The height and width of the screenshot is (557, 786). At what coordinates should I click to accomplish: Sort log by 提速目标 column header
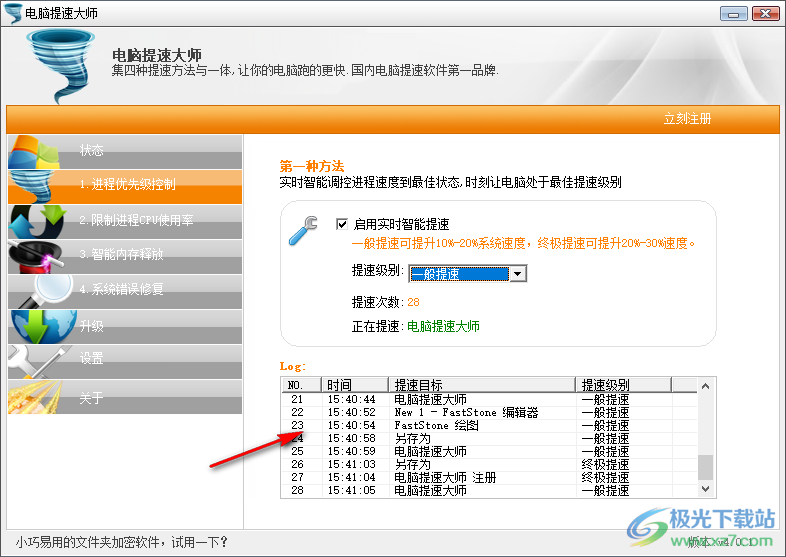click(482, 385)
